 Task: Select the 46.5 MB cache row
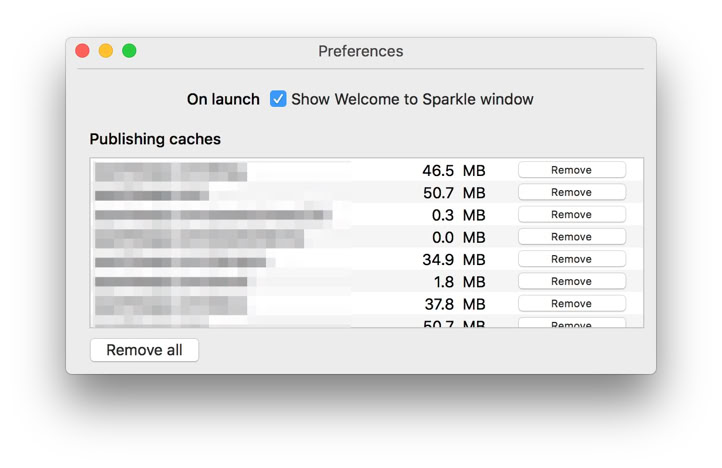click(x=367, y=170)
